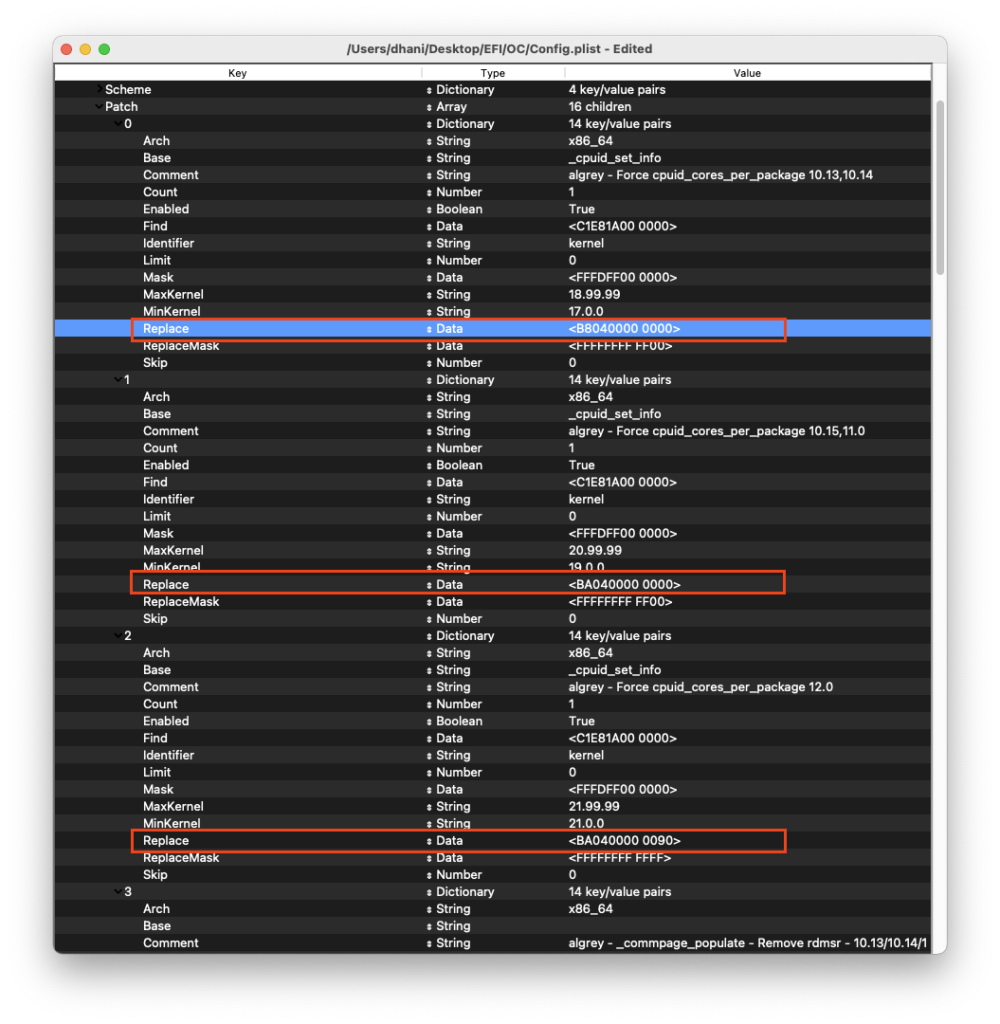
Task: Click MinKernel value 17.0.0
Action: (x=586, y=312)
